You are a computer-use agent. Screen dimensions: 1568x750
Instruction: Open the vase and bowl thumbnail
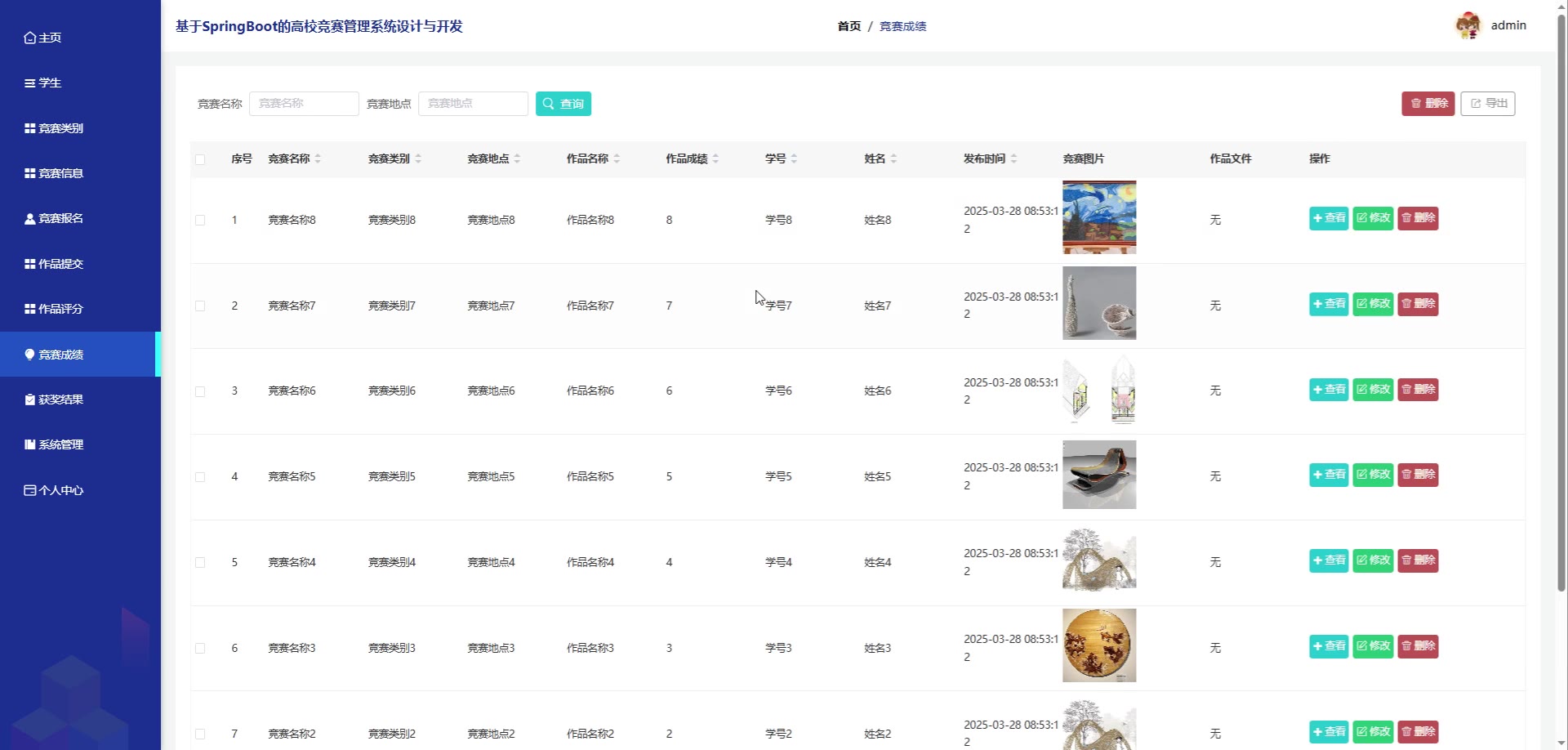tap(1099, 303)
